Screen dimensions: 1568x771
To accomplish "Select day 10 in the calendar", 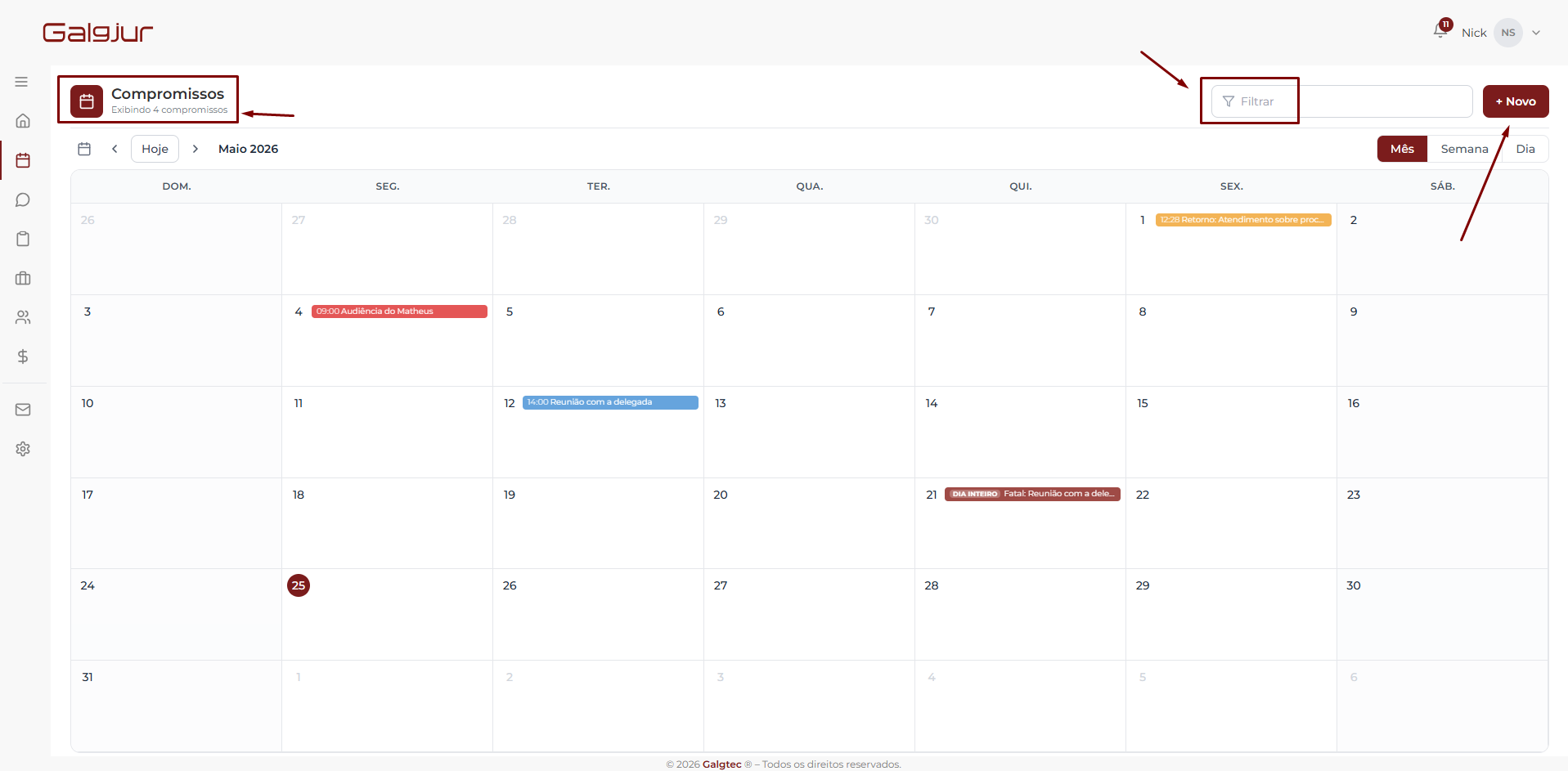I will pos(88,403).
